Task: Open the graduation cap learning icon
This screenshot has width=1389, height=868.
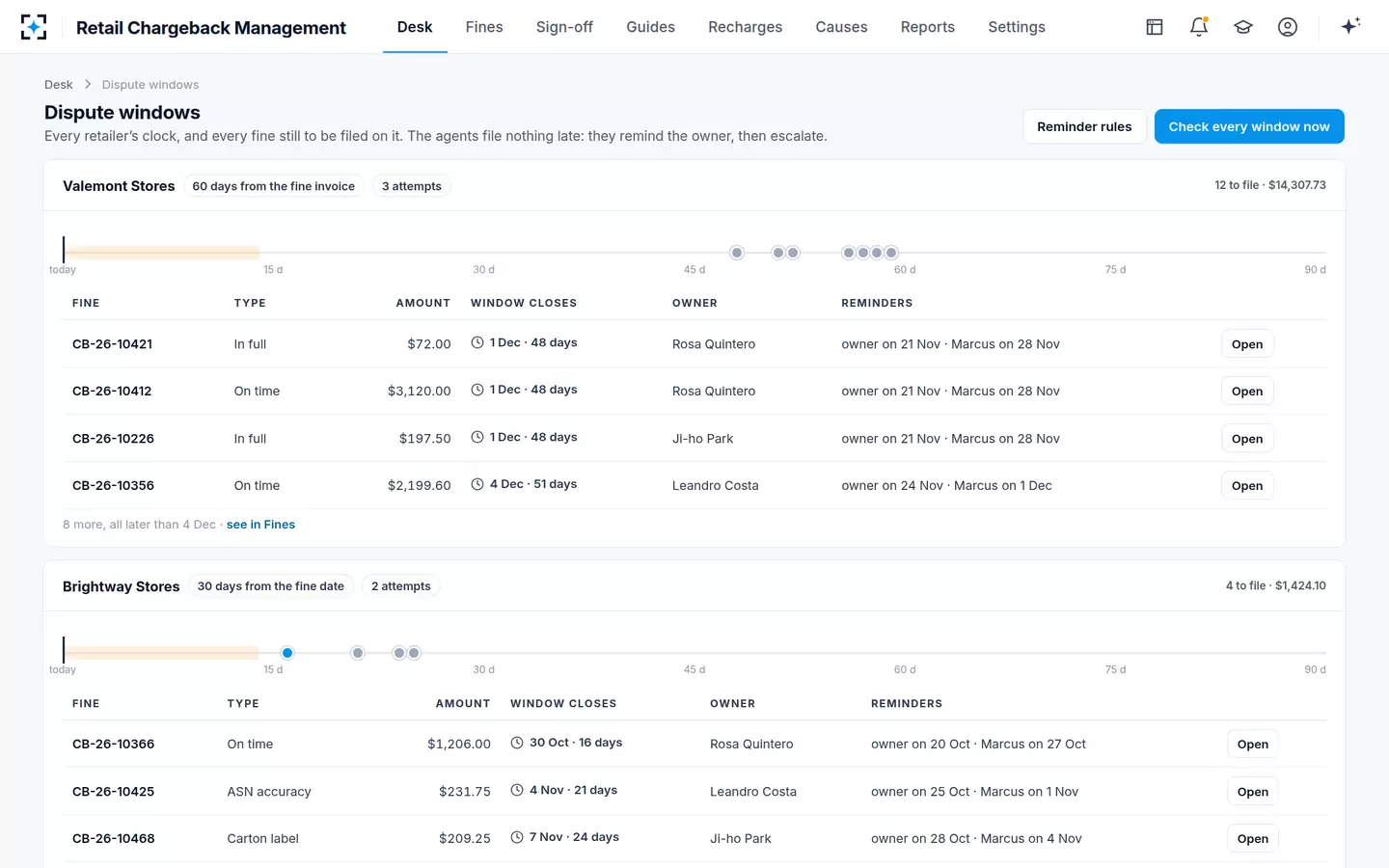Action: click(1243, 27)
